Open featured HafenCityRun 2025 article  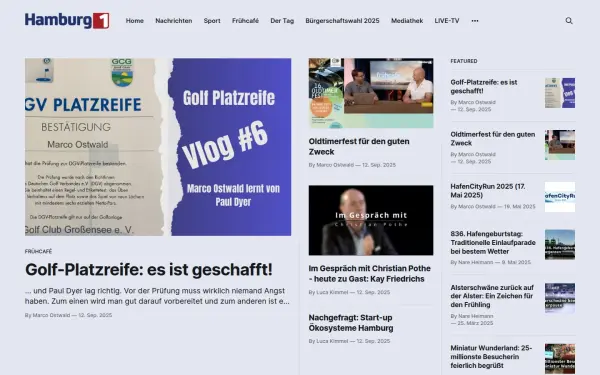click(x=488, y=191)
